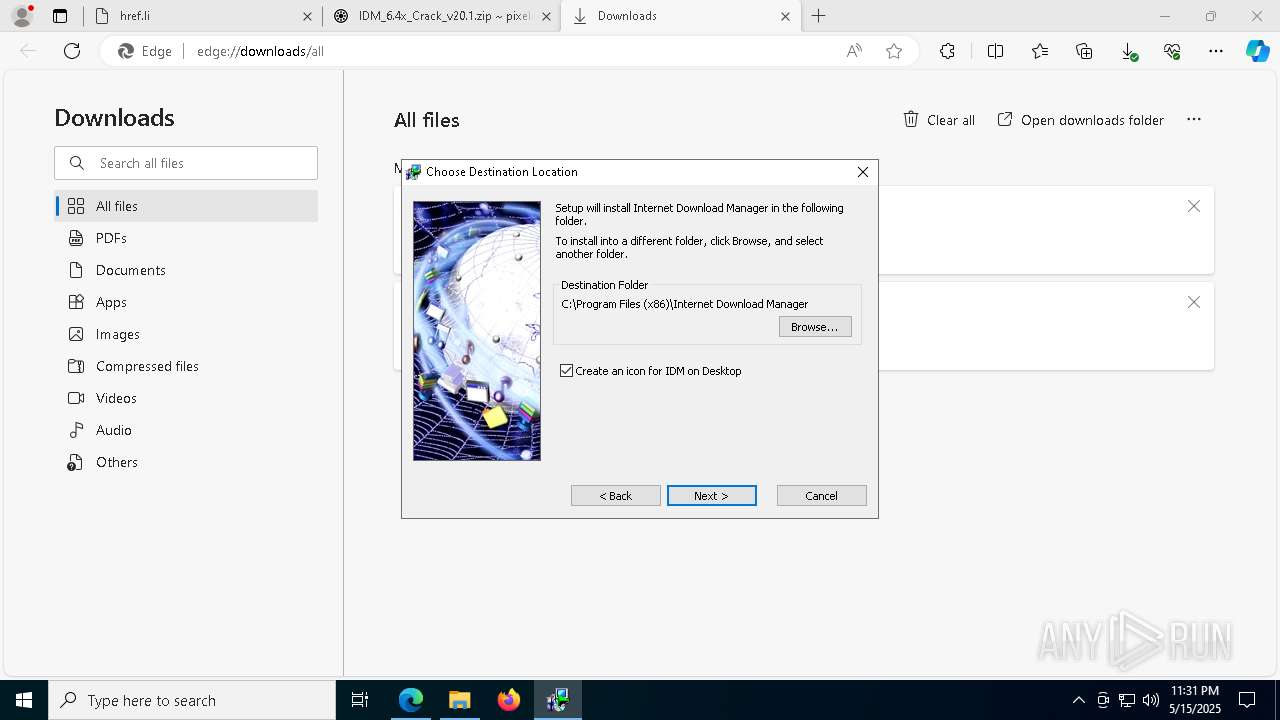Open a new browser tab
Screen dimensions: 1280x720
click(x=819, y=16)
